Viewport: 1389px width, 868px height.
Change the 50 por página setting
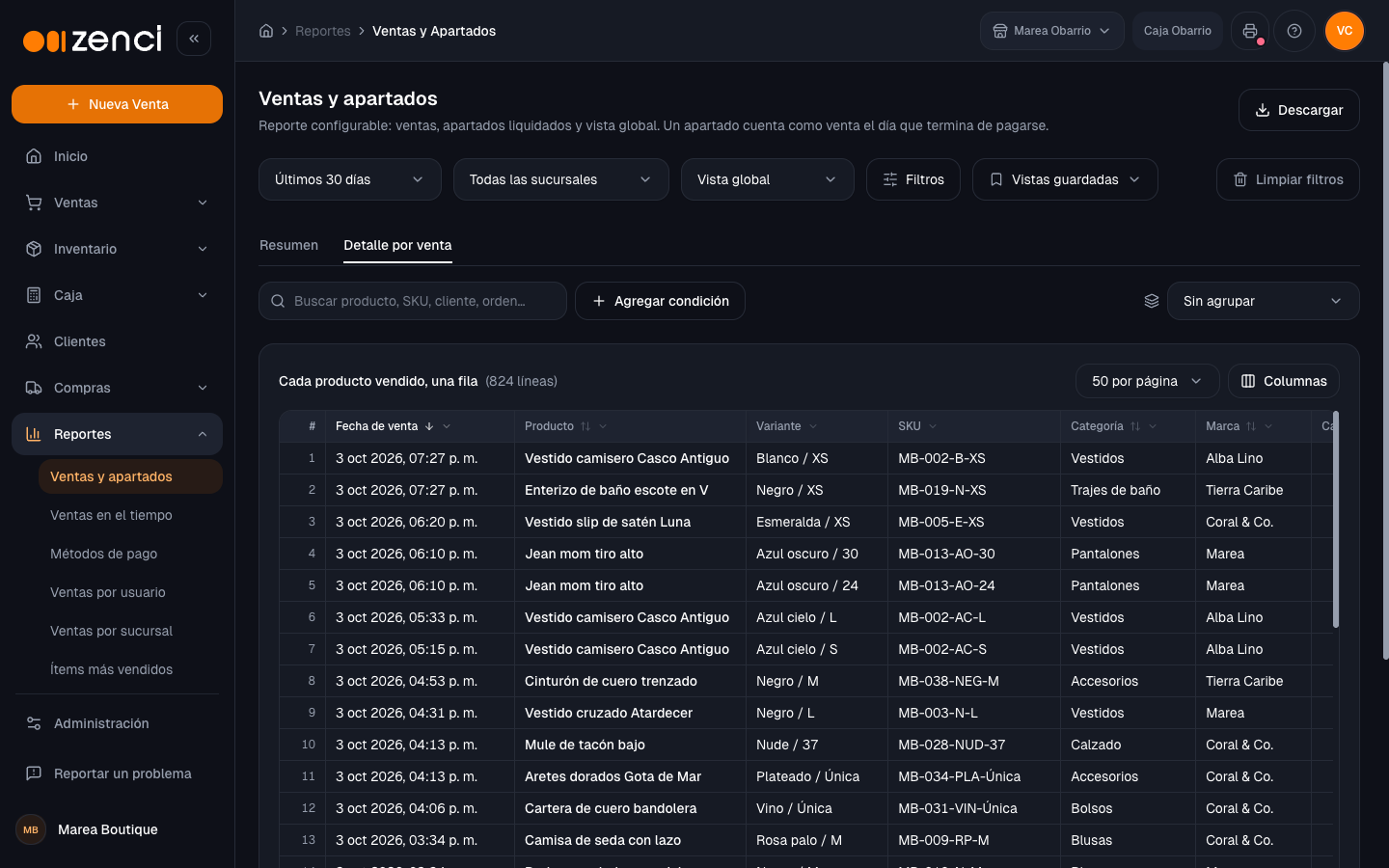click(1148, 381)
